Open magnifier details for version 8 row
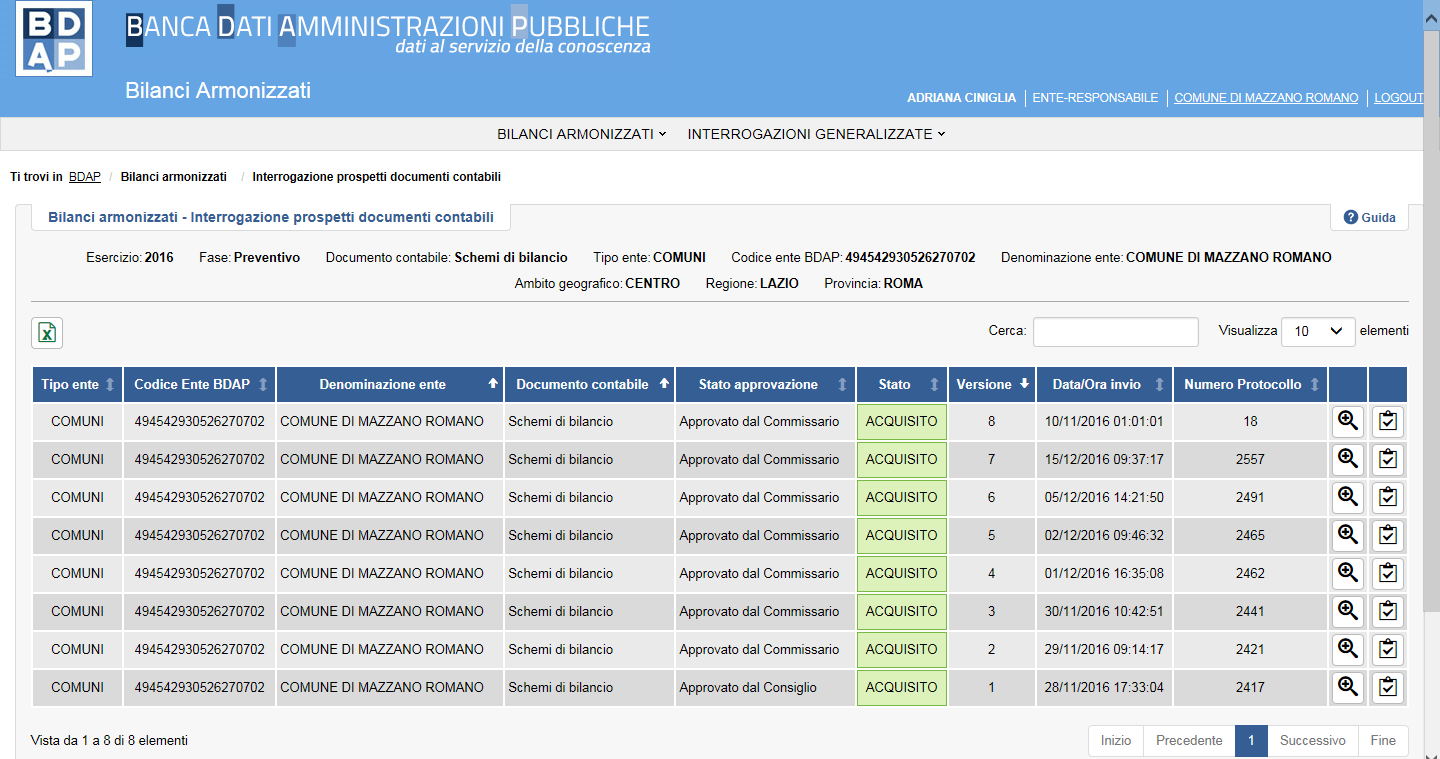 (x=1348, y=422)
